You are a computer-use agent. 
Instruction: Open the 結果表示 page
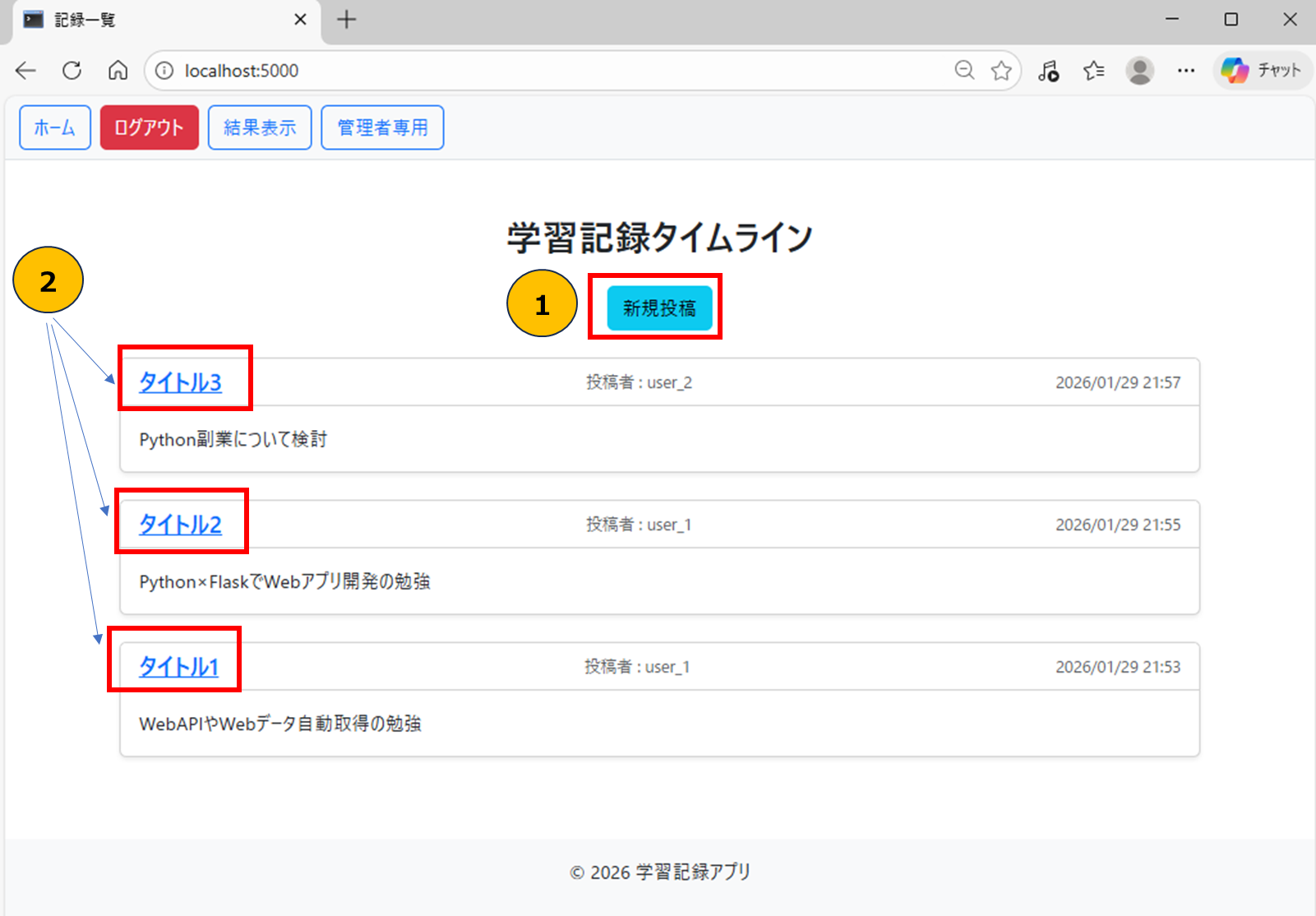(260, 127)
